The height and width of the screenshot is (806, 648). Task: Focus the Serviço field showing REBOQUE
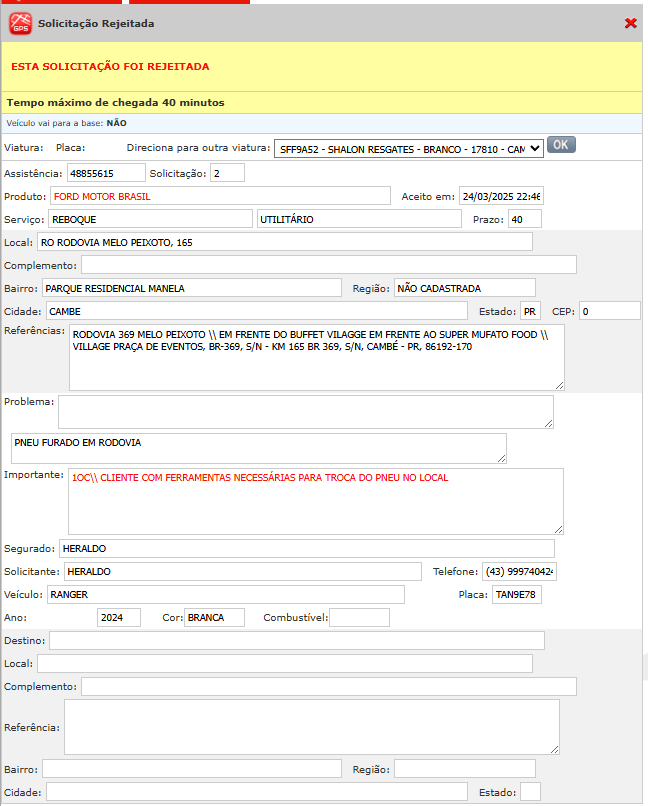coord(150,219)
